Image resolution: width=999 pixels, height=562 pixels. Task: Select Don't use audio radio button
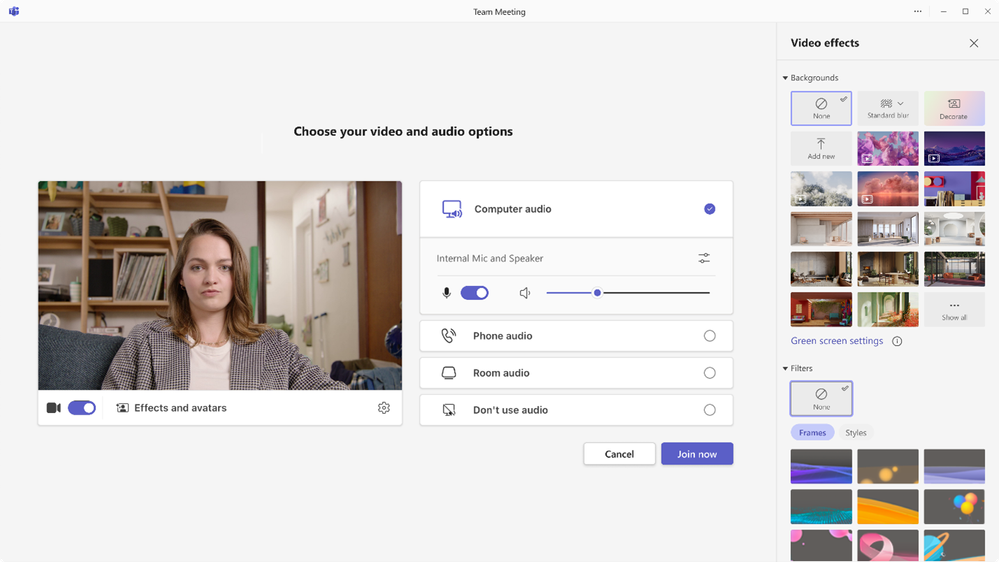pos(710,410)
